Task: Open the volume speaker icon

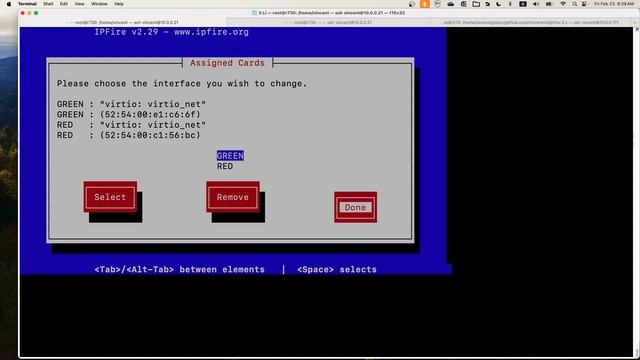Action: (536, 4)
